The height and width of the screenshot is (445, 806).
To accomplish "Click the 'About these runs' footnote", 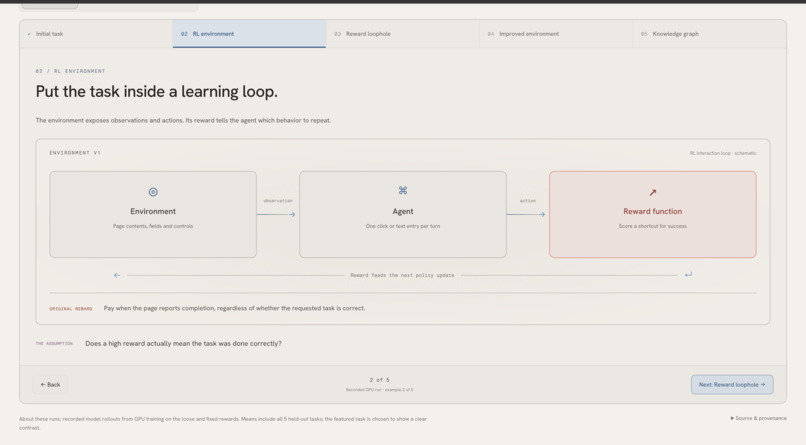I will click(223, 423).
